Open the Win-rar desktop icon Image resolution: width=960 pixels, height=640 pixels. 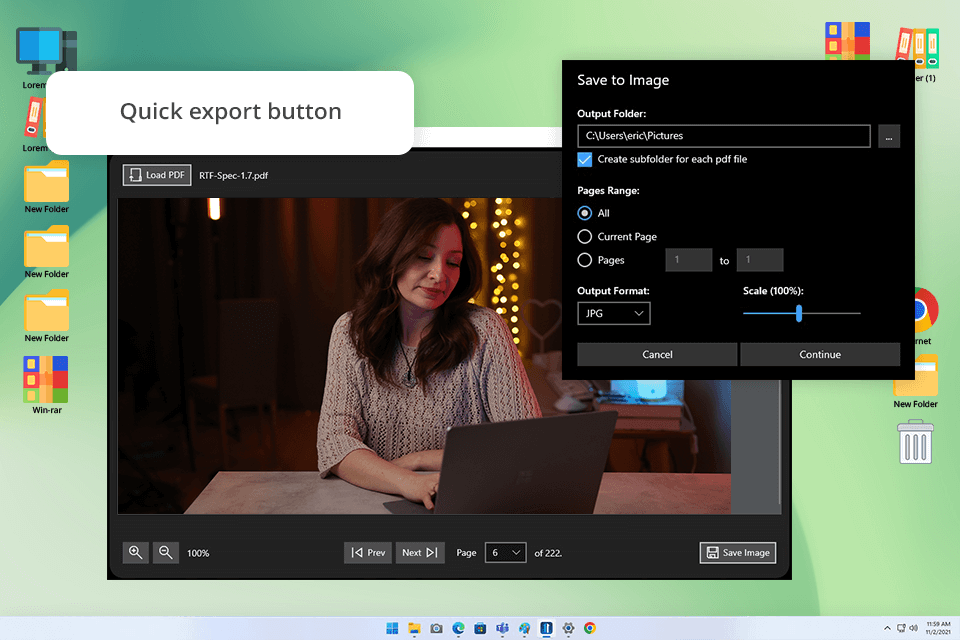(46, 380)
